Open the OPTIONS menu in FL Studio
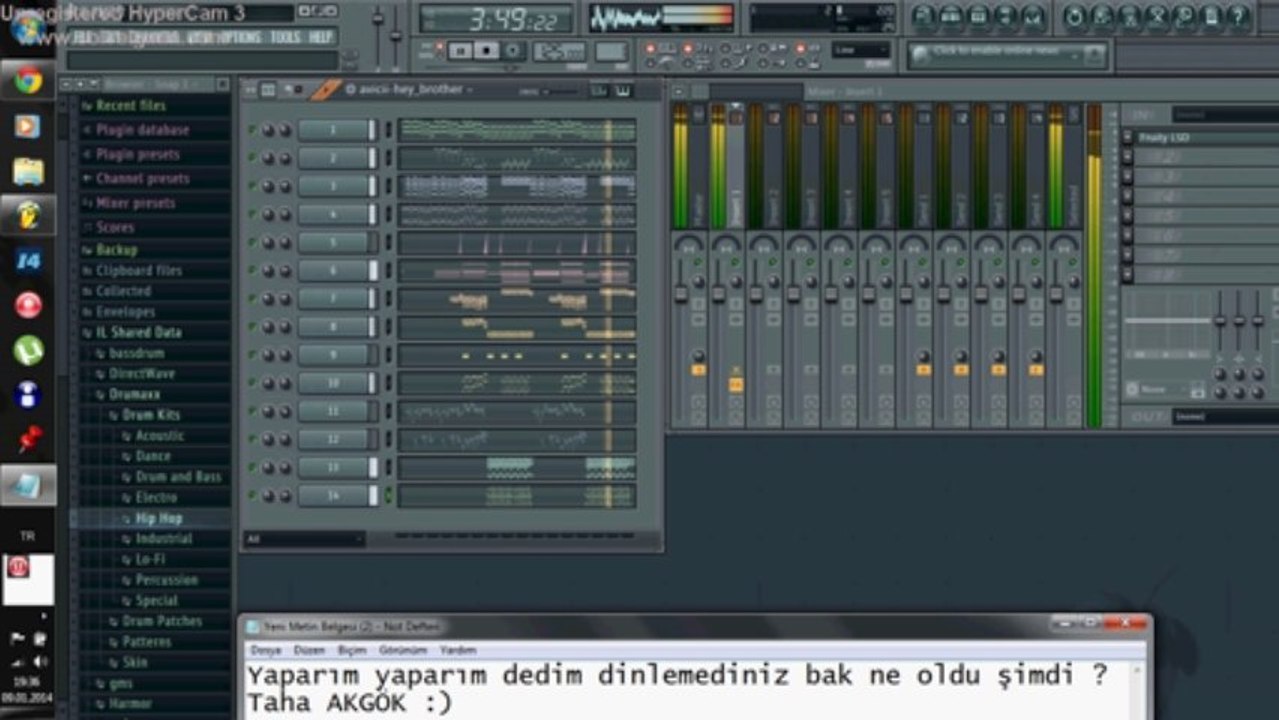The width and height of the screenshot is (1279, 720). (239, 37)
